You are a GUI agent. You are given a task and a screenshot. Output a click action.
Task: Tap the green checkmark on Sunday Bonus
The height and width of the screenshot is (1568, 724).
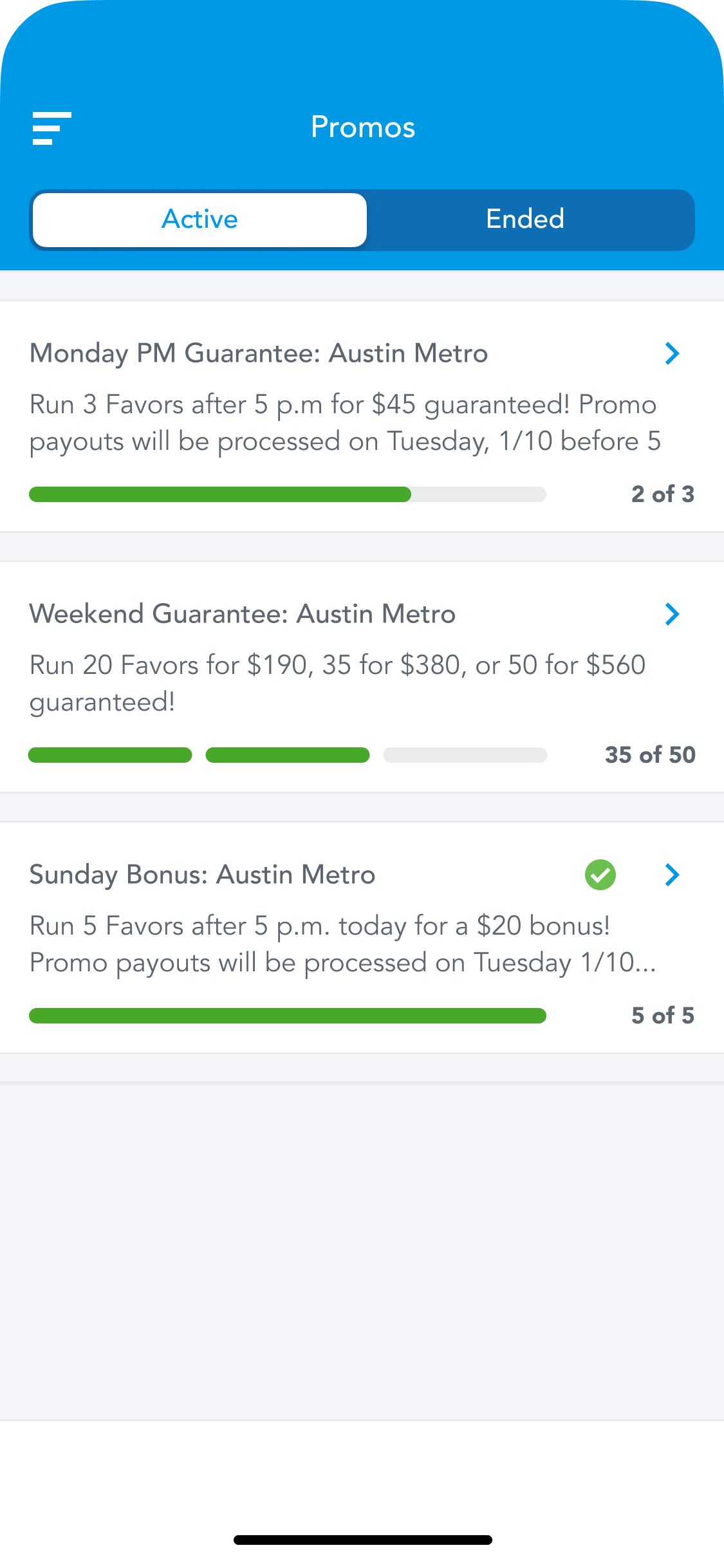coord(600,875)
